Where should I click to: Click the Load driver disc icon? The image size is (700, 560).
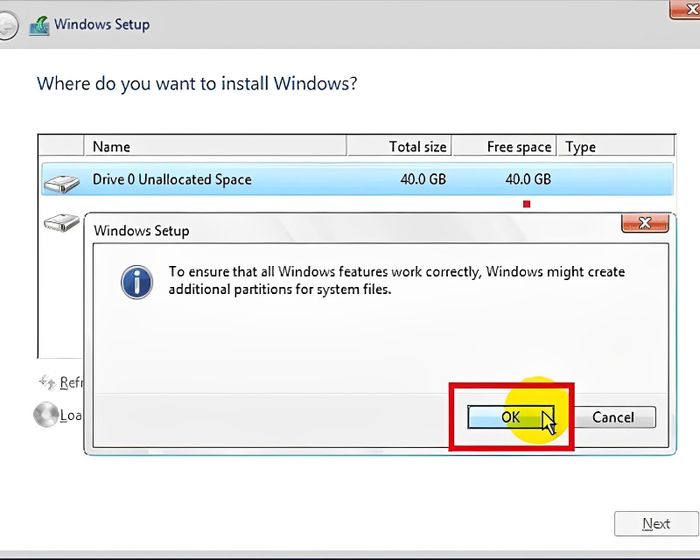click(46, 414)
